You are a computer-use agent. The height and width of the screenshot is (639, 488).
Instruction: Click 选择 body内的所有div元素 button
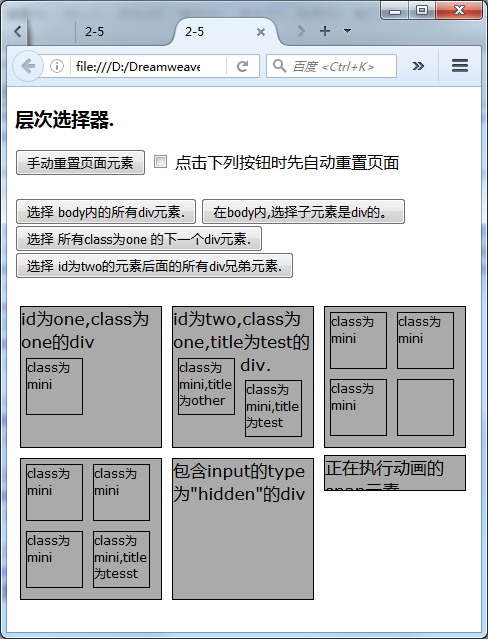point(106,212)
